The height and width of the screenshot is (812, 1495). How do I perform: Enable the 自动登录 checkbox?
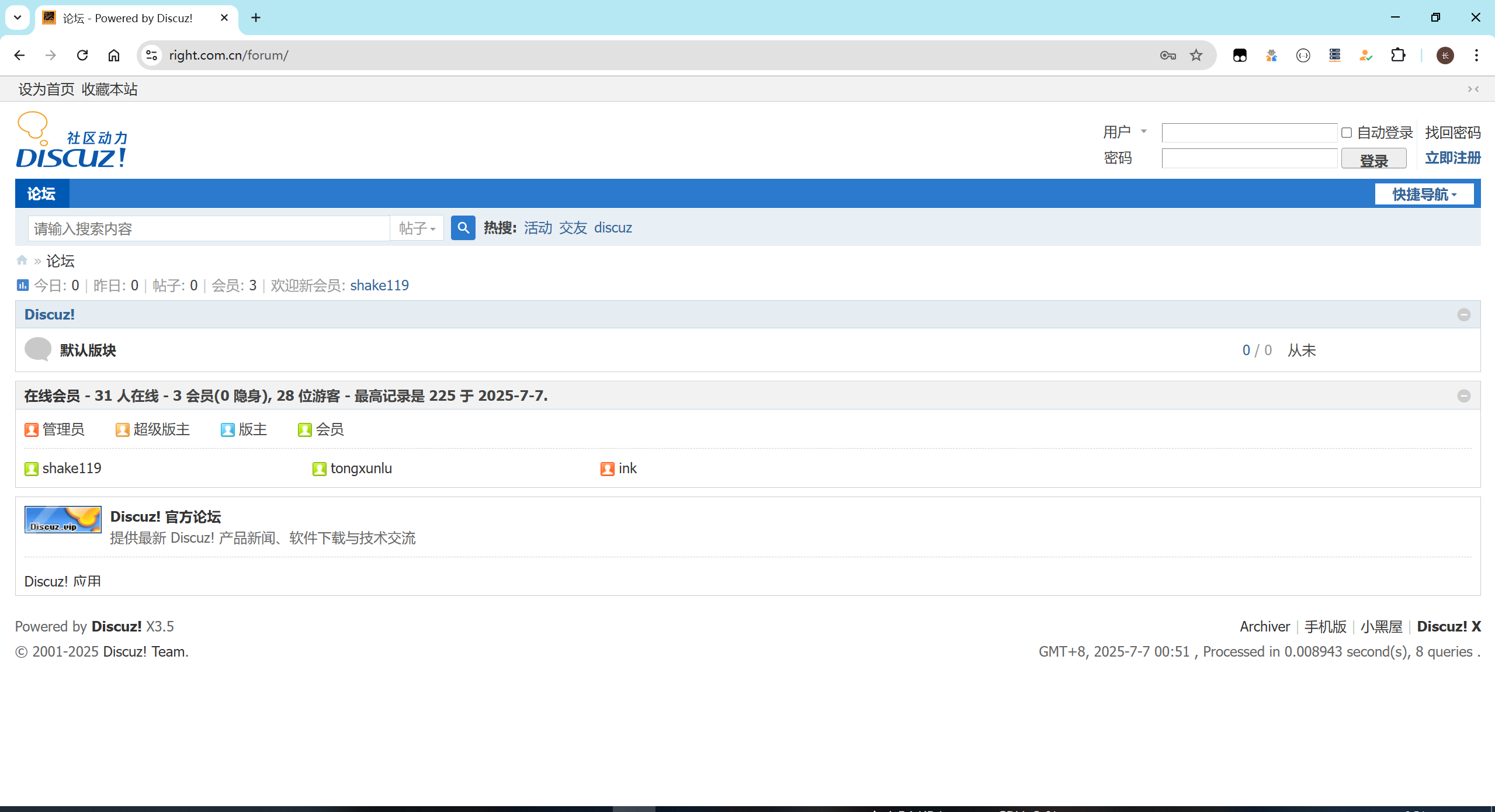[1347, 133]
